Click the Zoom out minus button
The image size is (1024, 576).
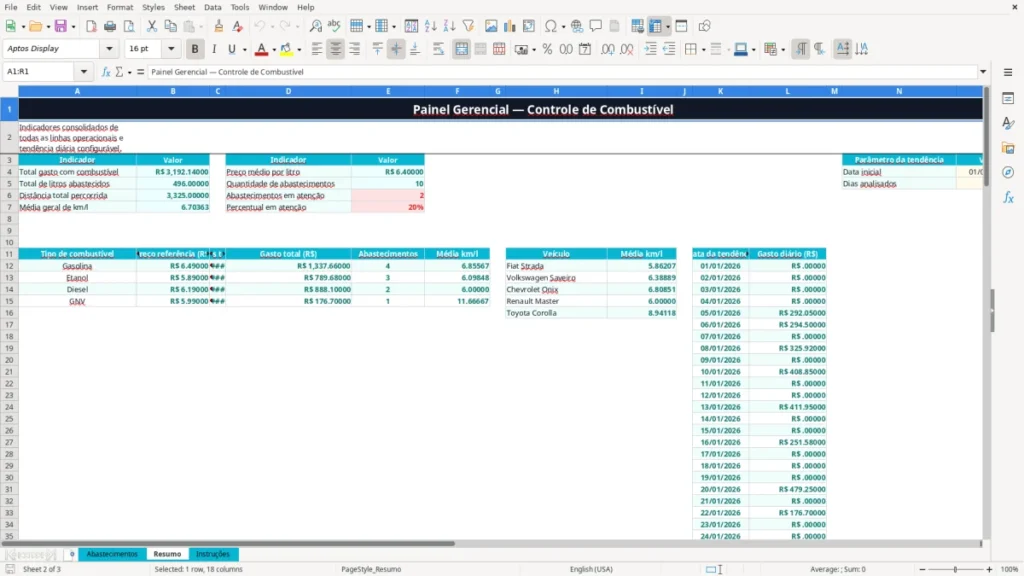click(922, 569)
